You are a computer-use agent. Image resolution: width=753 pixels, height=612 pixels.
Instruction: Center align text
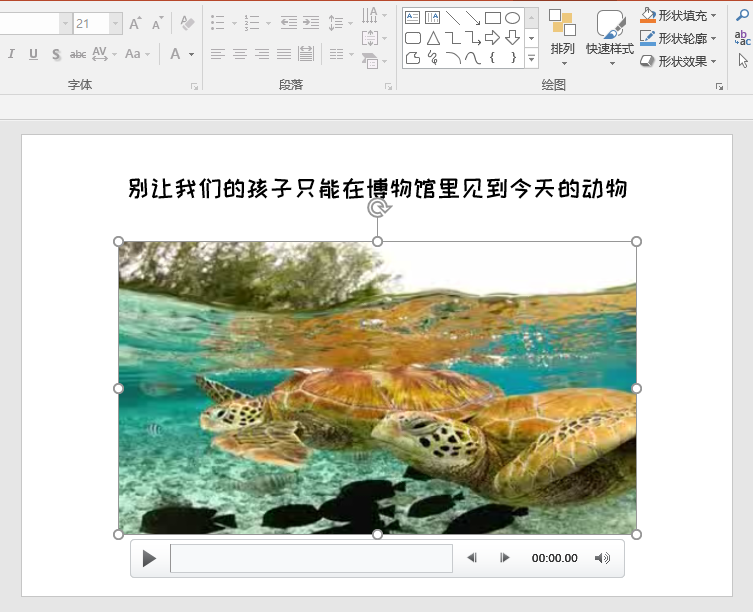pos(240,54)
